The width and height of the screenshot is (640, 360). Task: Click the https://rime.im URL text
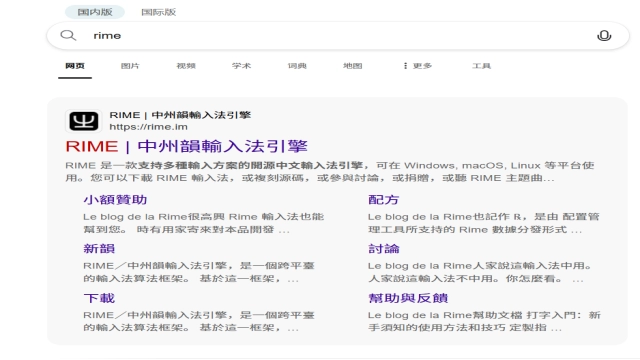(x=149, y=127)
